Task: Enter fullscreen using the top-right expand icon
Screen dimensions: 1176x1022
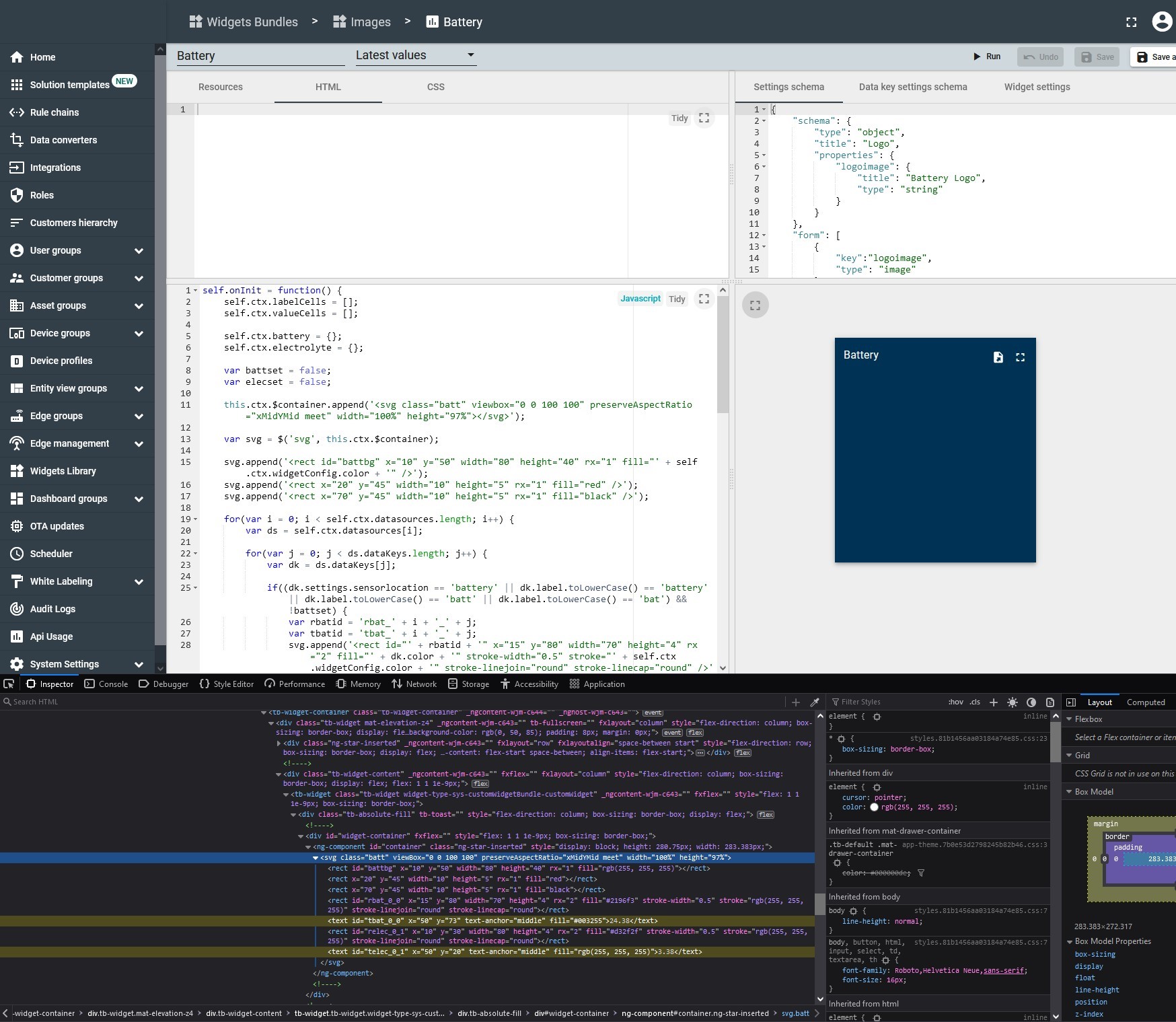Action: tap(1131, 22)
